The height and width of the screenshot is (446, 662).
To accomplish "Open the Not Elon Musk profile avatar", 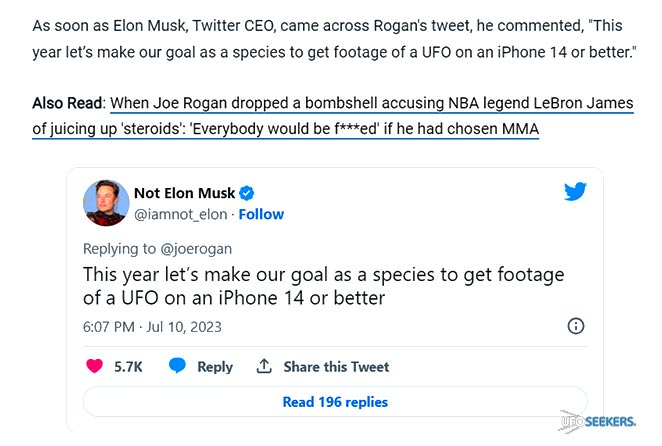I will pos(104,203).
